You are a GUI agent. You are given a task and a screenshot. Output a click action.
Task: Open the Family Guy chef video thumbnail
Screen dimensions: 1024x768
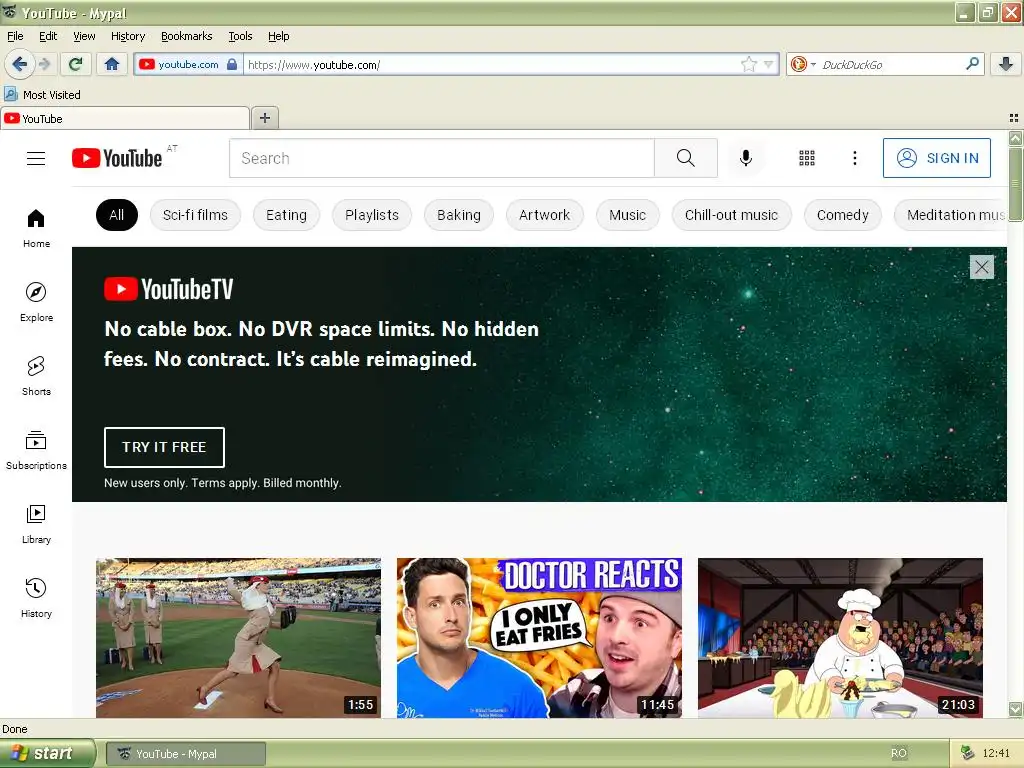click(840, 637)
